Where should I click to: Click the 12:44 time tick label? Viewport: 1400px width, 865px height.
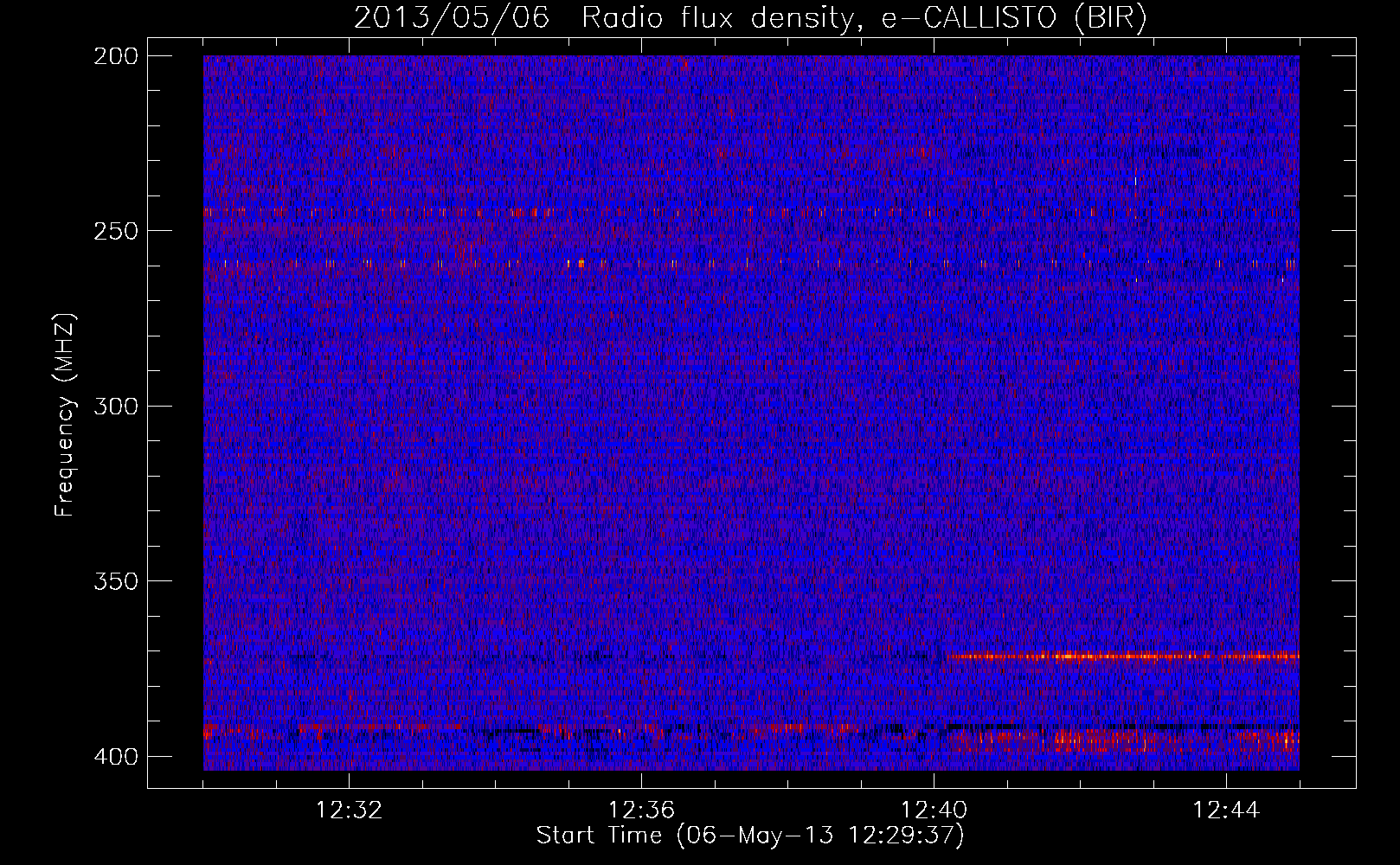pyautogui.click(x=1226, y=811)
